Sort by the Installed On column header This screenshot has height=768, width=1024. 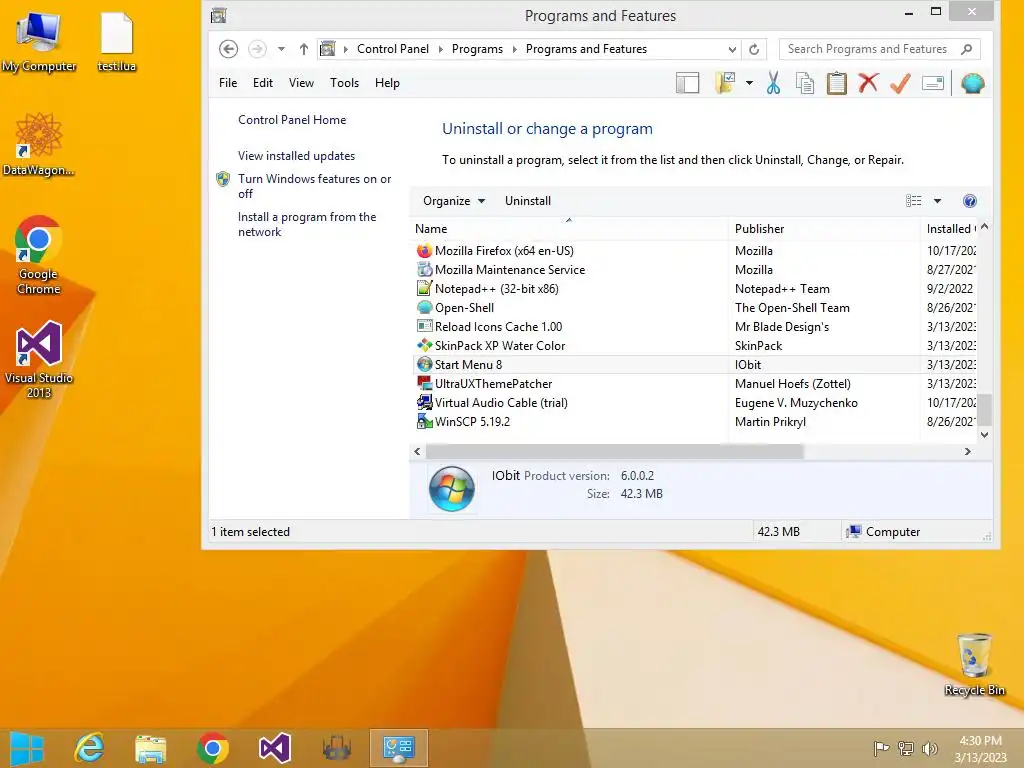tap(948, 229)
